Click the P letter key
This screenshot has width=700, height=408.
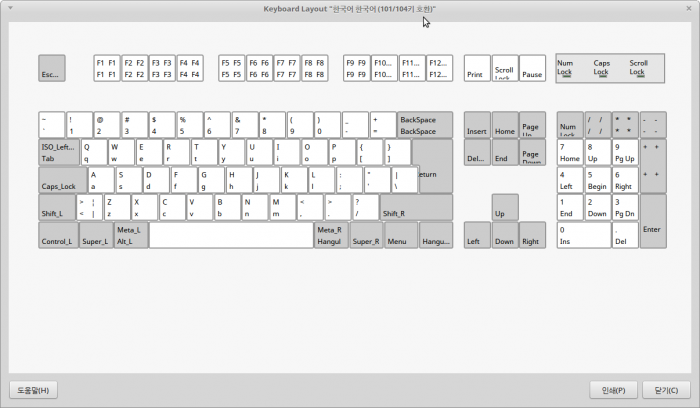tap(342, 152)
